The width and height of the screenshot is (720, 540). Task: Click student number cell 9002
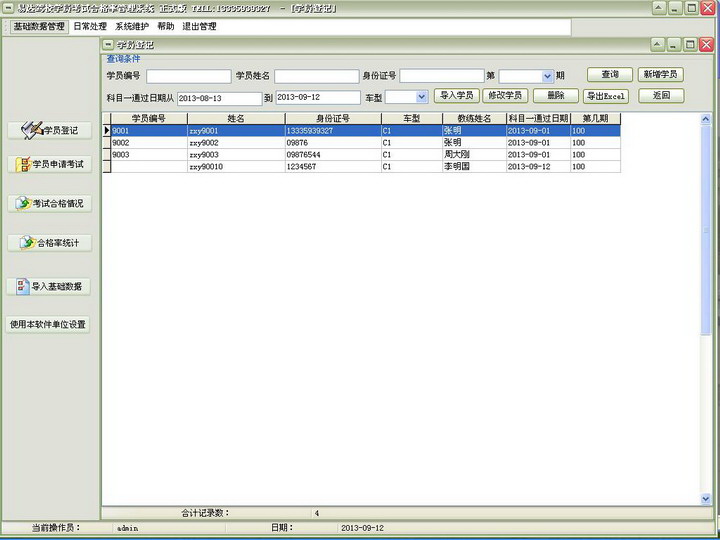[x=149, y=143]
